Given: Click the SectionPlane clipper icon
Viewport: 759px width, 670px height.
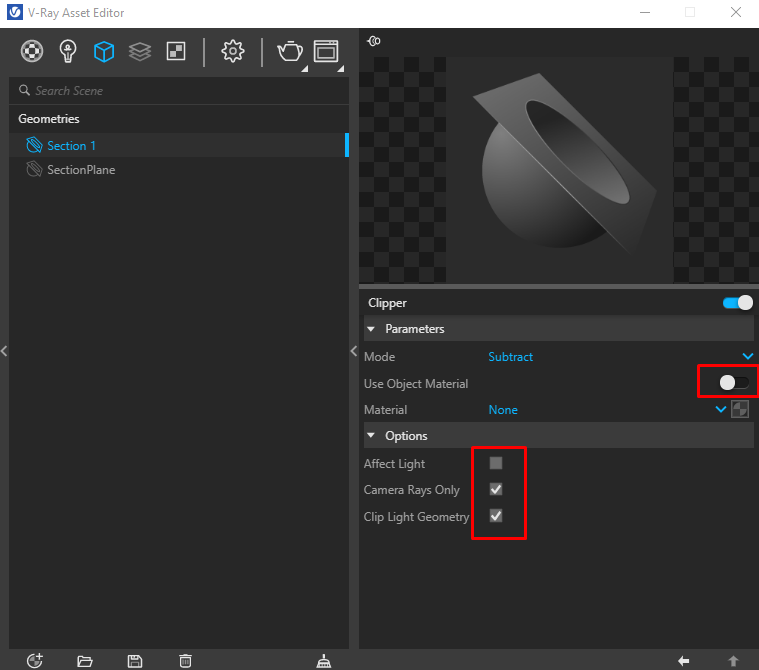Looking at the screenshot, I should pyautogui.click(x=34, y=169).
